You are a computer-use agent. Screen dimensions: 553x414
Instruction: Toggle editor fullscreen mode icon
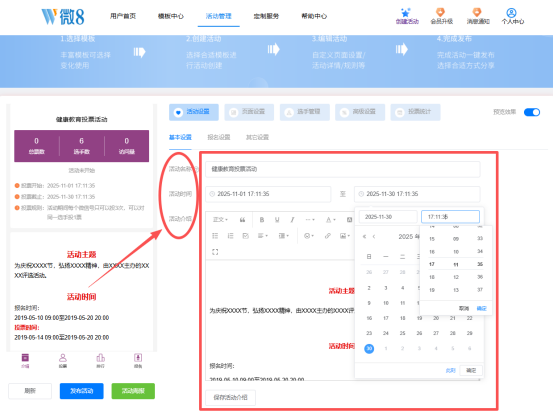tap(215, 252)
